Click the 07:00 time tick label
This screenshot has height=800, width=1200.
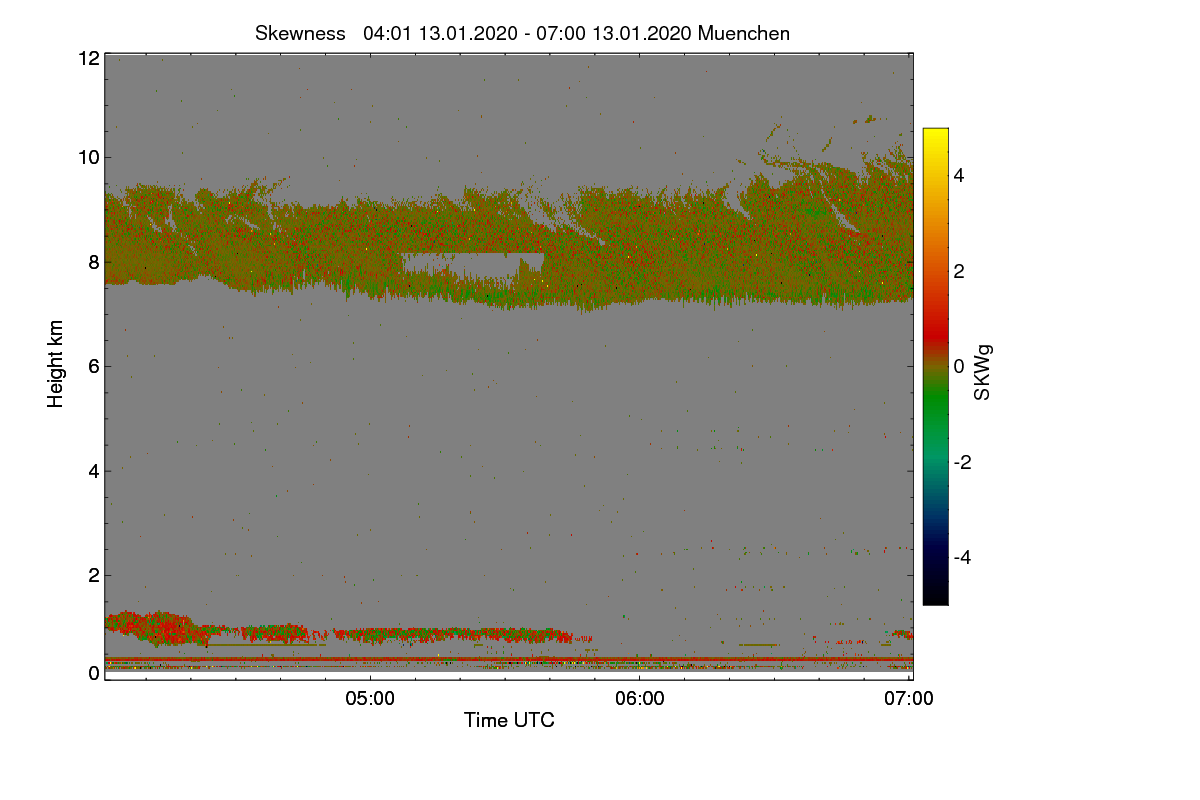pos(910,699)
